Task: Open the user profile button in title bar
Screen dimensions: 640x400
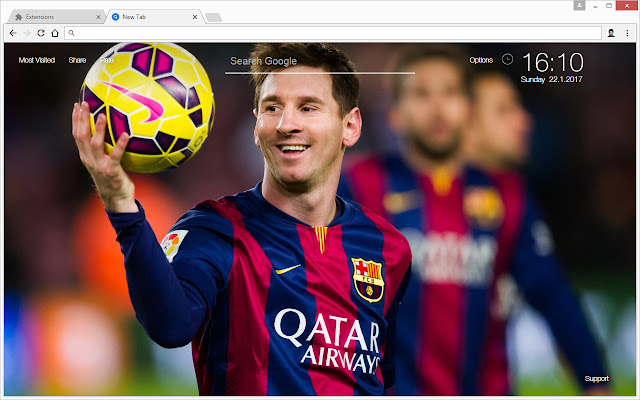Action: 579,5
